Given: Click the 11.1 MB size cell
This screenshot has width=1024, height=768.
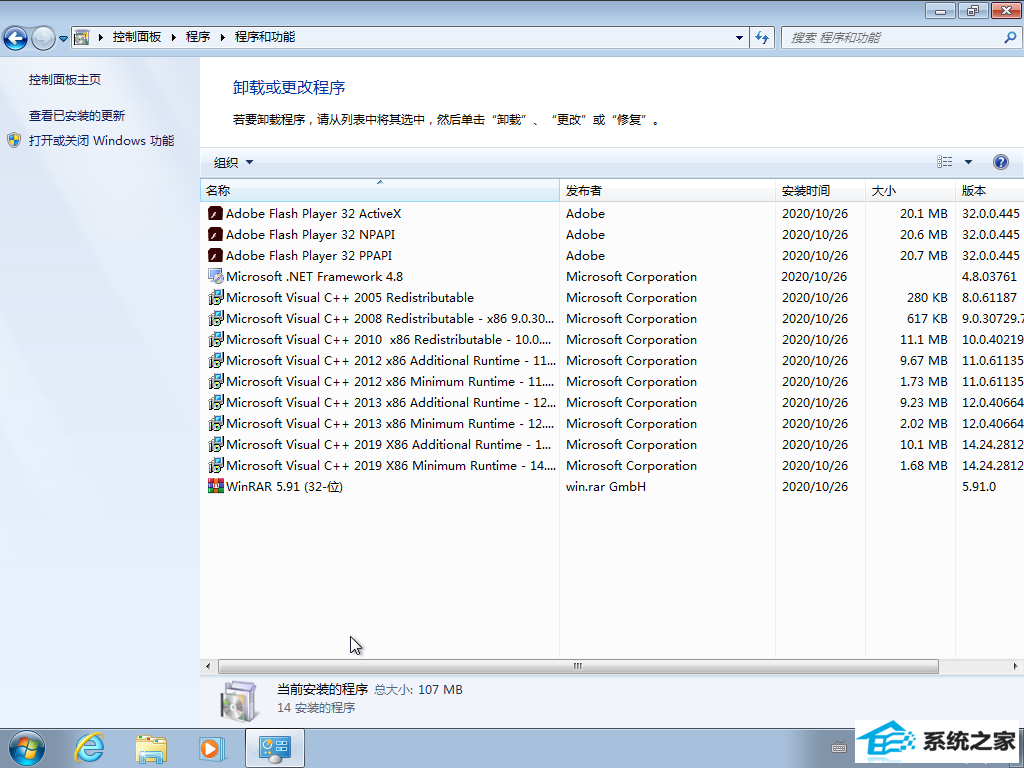Looking at the screenshot, I should coord(923,340).
